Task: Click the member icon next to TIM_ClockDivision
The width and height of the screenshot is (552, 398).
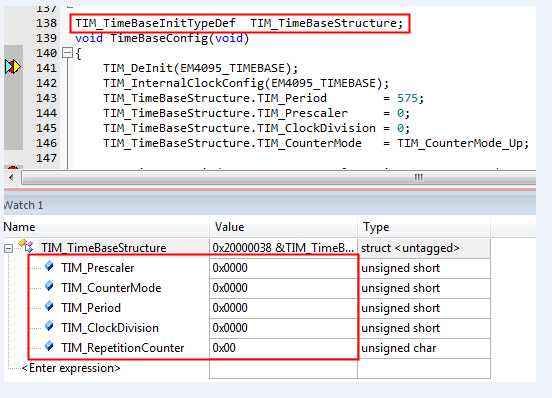Action: tap(50, 327)
